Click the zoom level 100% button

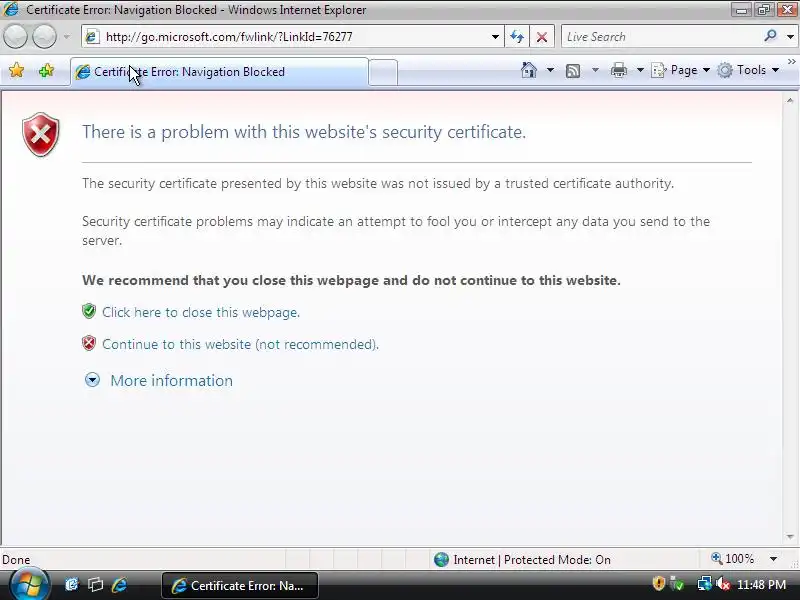click(x=733, y=559)
